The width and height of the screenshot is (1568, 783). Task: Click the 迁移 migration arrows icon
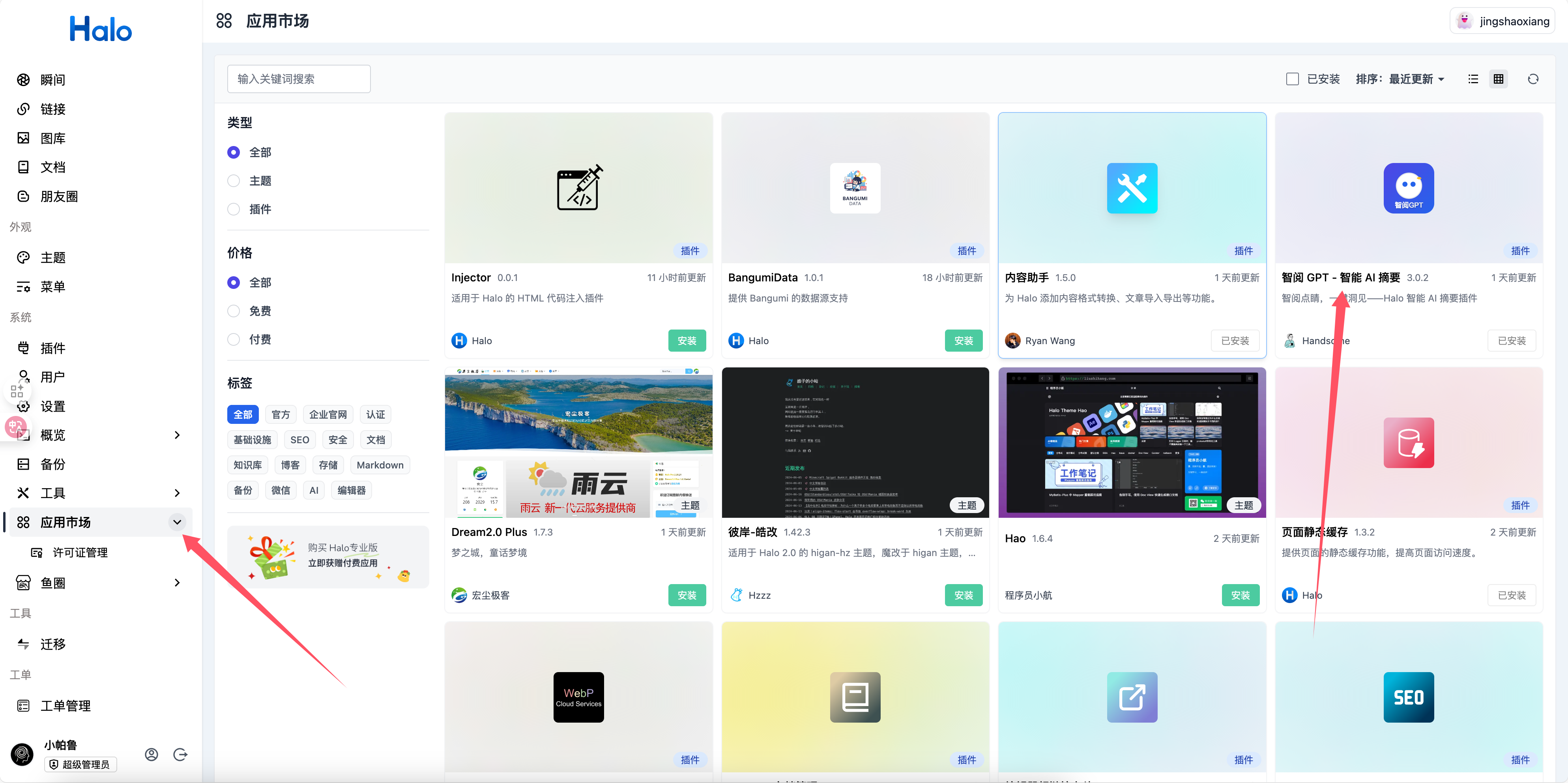click(23, 644)
